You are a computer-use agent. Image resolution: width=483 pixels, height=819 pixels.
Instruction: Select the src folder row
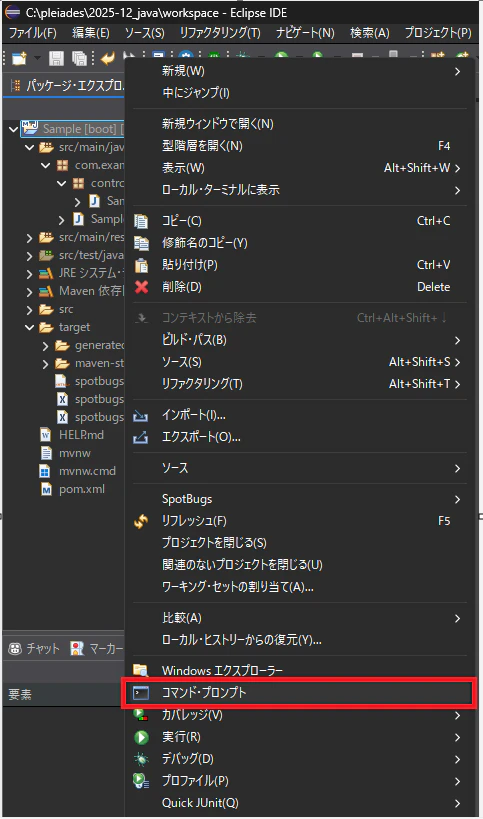[x=66, y=310]
